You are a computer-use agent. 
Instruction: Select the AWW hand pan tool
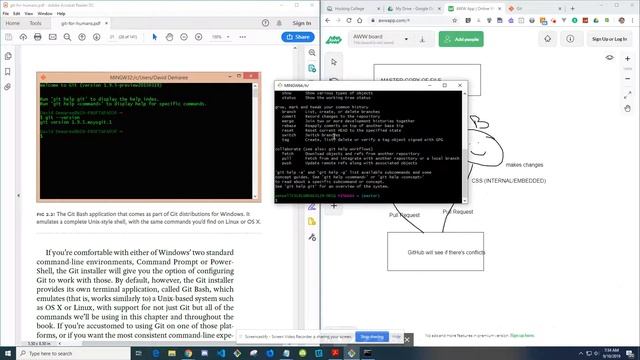(x=627, y=109)
